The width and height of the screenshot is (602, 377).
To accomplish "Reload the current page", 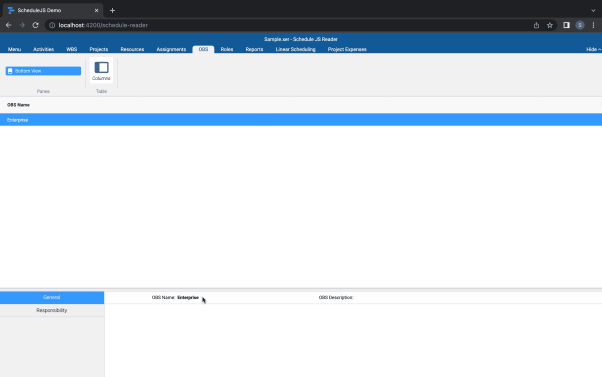I will click(35, 25).
